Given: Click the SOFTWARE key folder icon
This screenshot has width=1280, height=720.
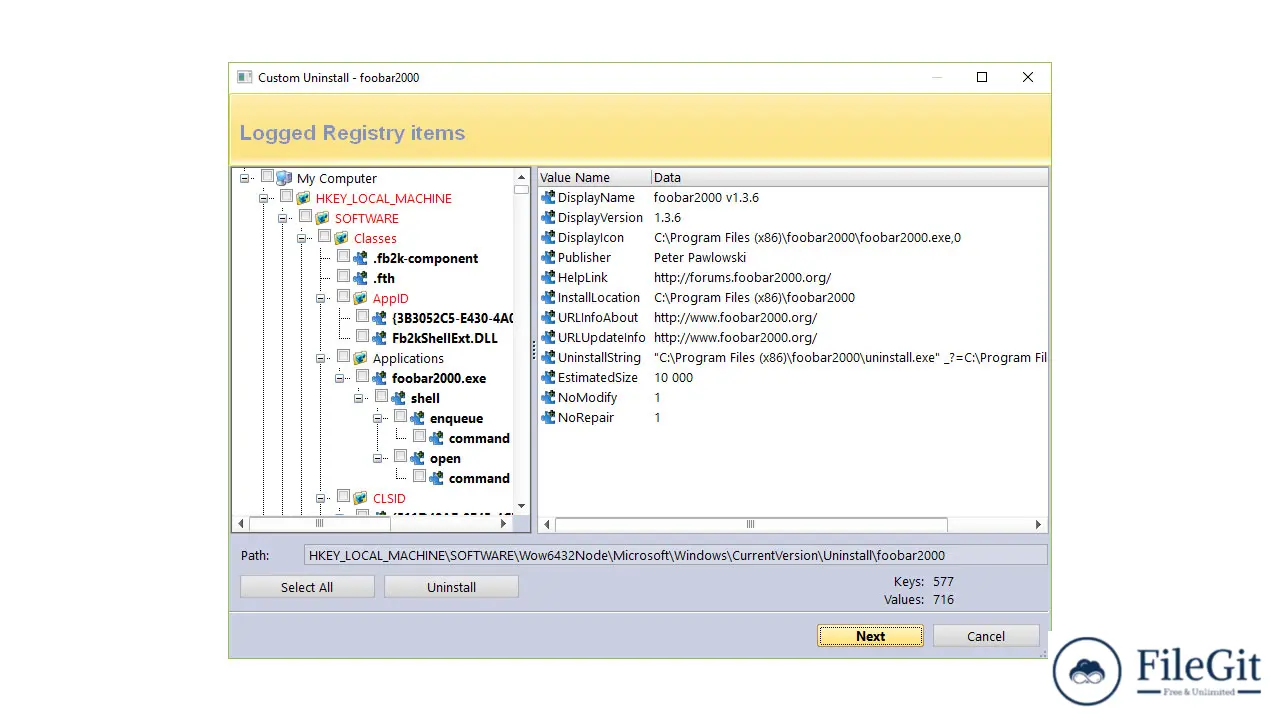Looking at the screenshot, I should pyautogui.click(x=322, y=218).
